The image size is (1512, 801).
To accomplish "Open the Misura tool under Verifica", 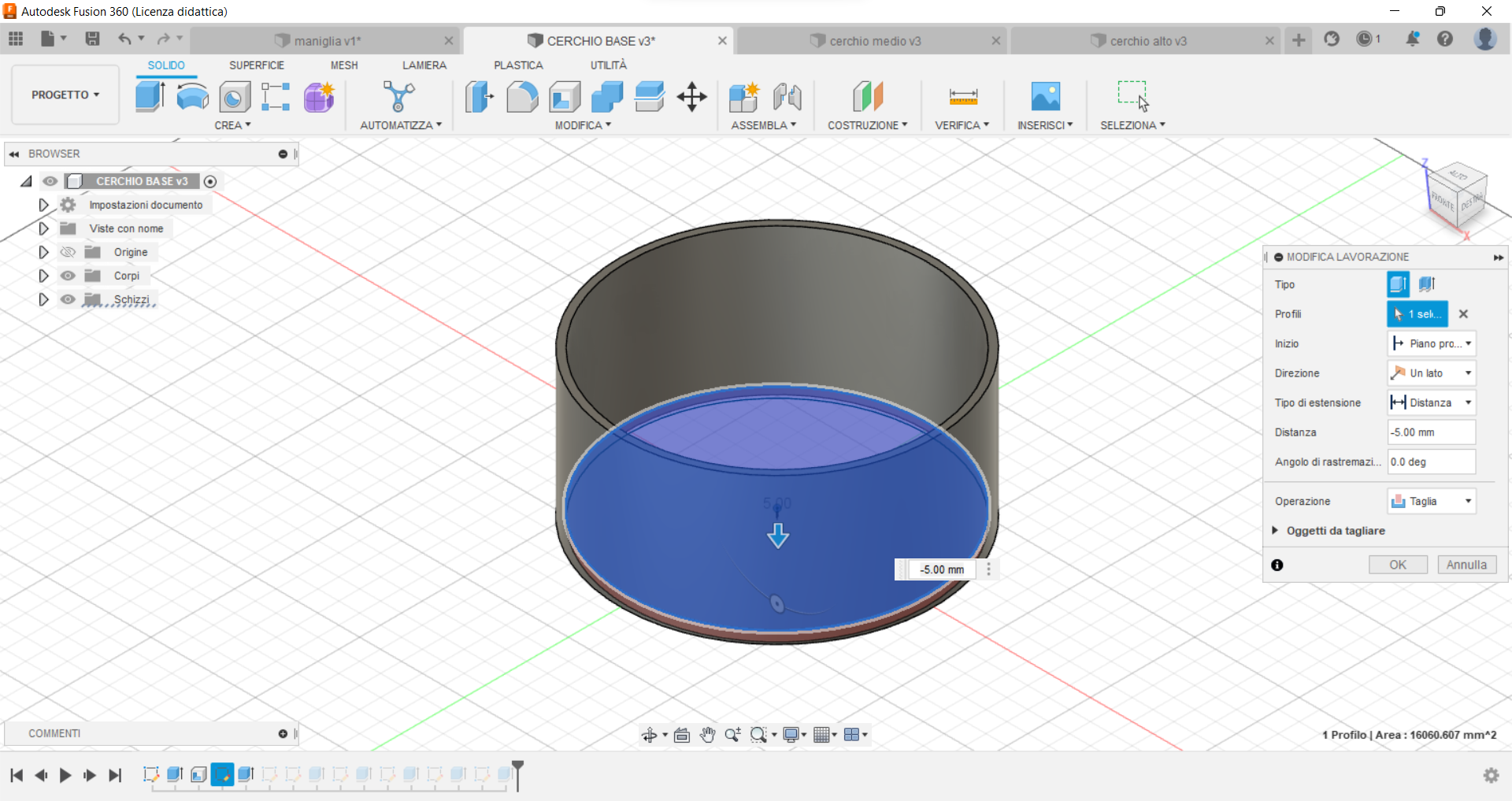I will 962,96.
